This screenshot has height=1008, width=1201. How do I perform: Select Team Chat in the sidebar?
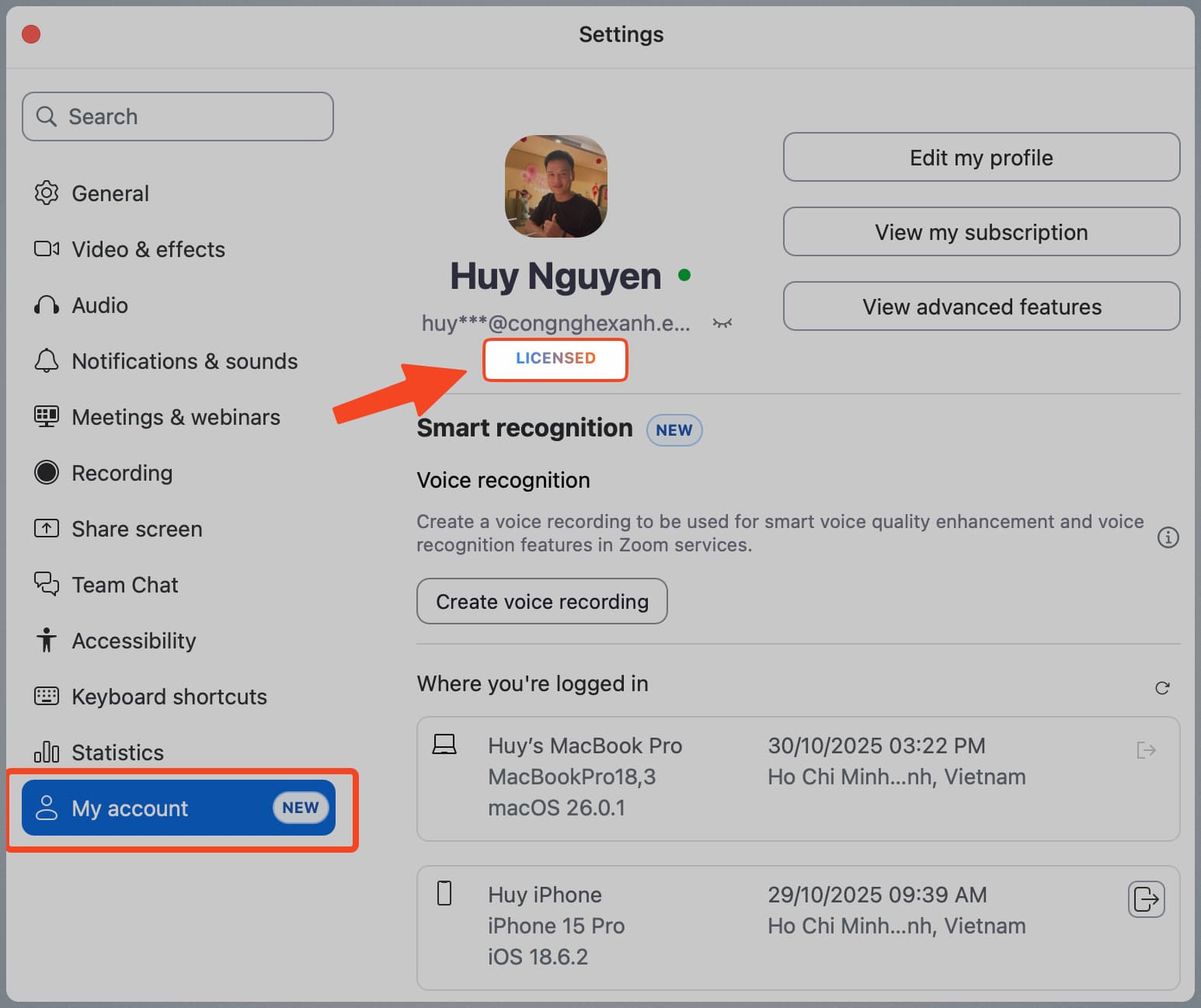pos(125,585)
